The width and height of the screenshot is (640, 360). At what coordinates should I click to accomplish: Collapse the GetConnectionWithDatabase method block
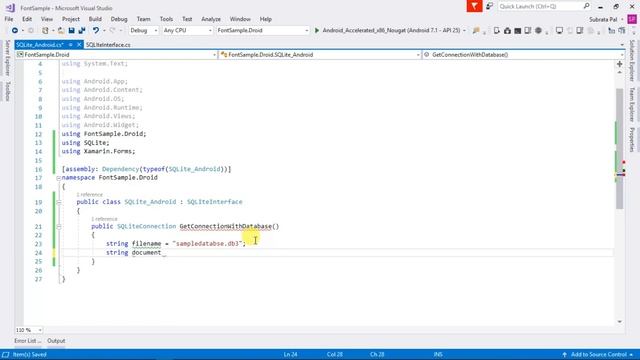[x=58, y=227]
